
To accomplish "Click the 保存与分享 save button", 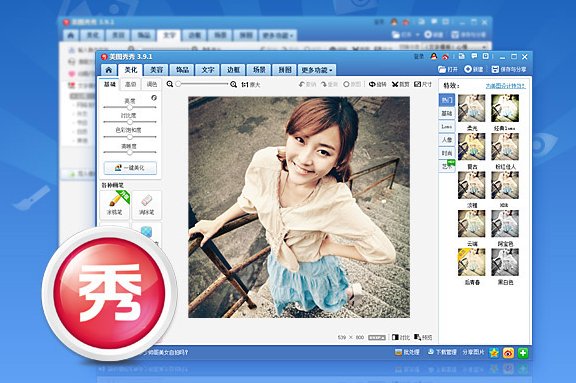I will click(x=509, y=69).
